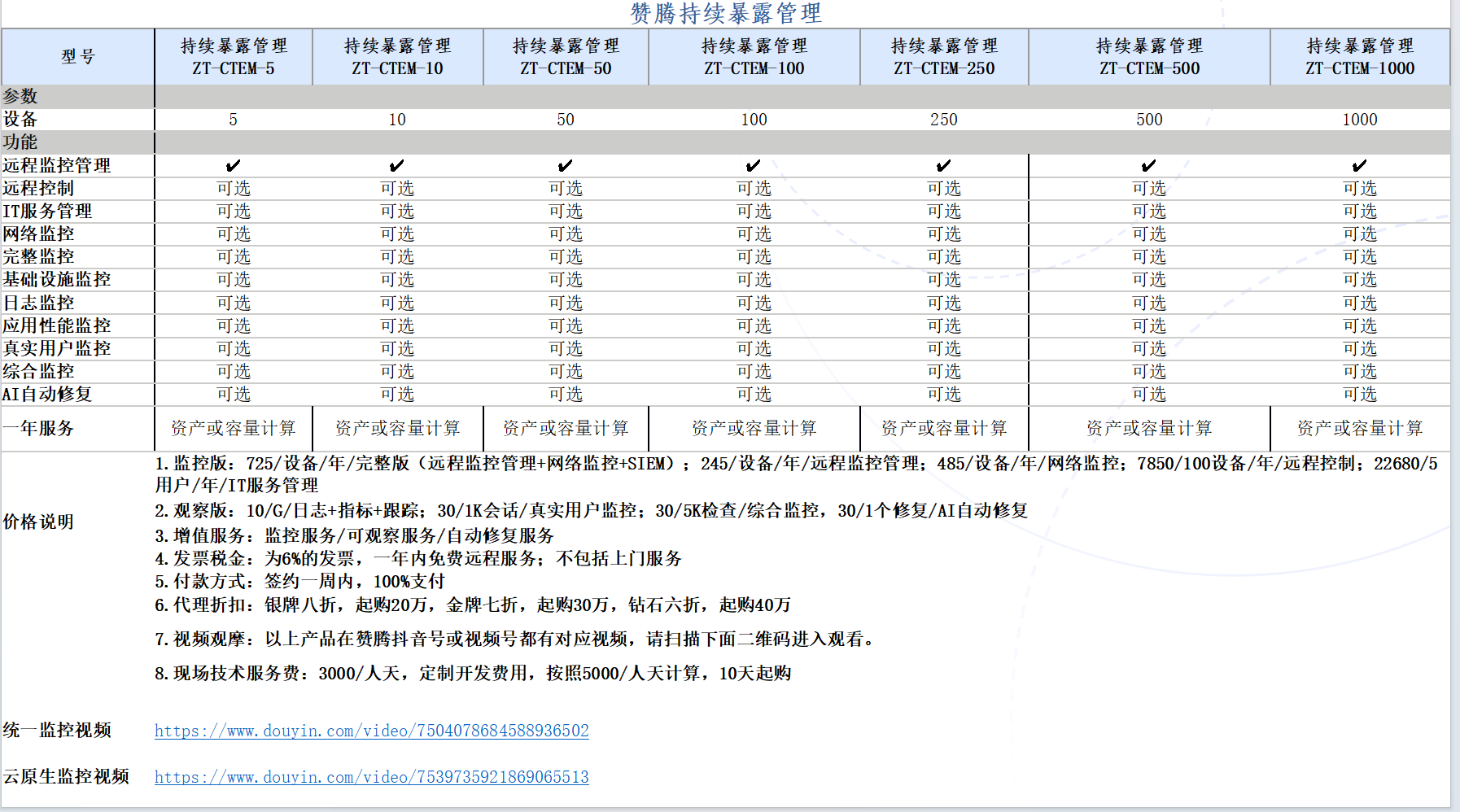
Task: Select the ZT-CTEM-50 column header cell
Action: tap(566, 57)
